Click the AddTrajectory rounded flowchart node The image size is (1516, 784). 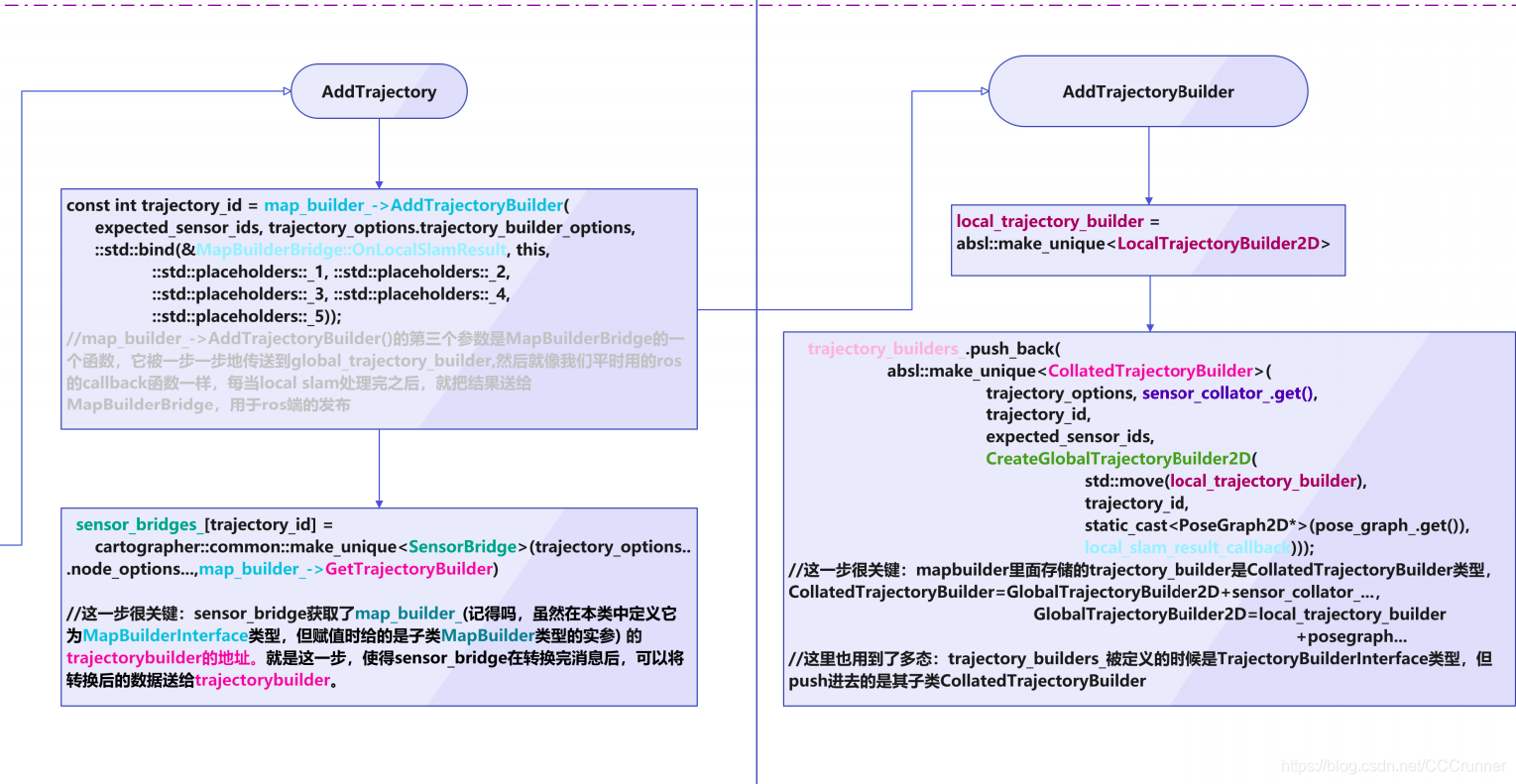(x=379, y=92)
